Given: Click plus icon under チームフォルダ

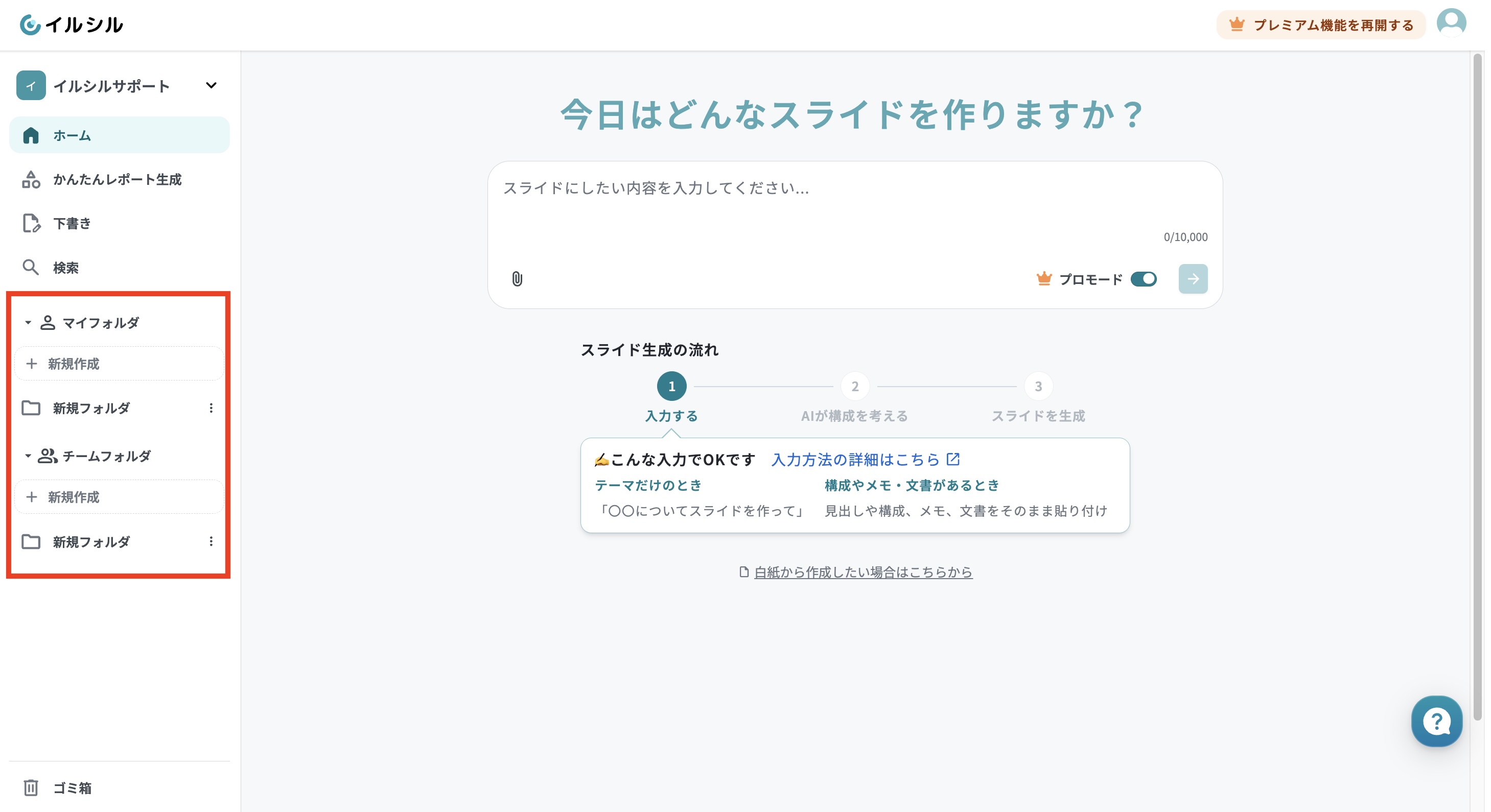Looking at the screenshot, I should [x=32, y=497].
